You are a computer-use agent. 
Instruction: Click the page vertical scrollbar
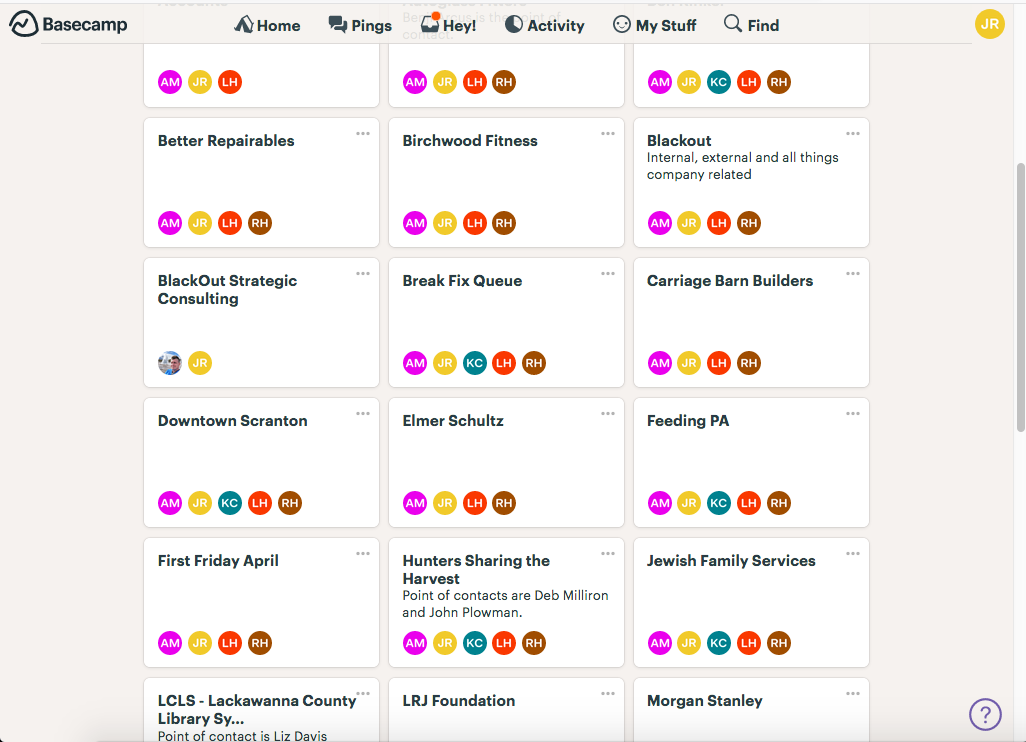click(x=1020, y=298)
